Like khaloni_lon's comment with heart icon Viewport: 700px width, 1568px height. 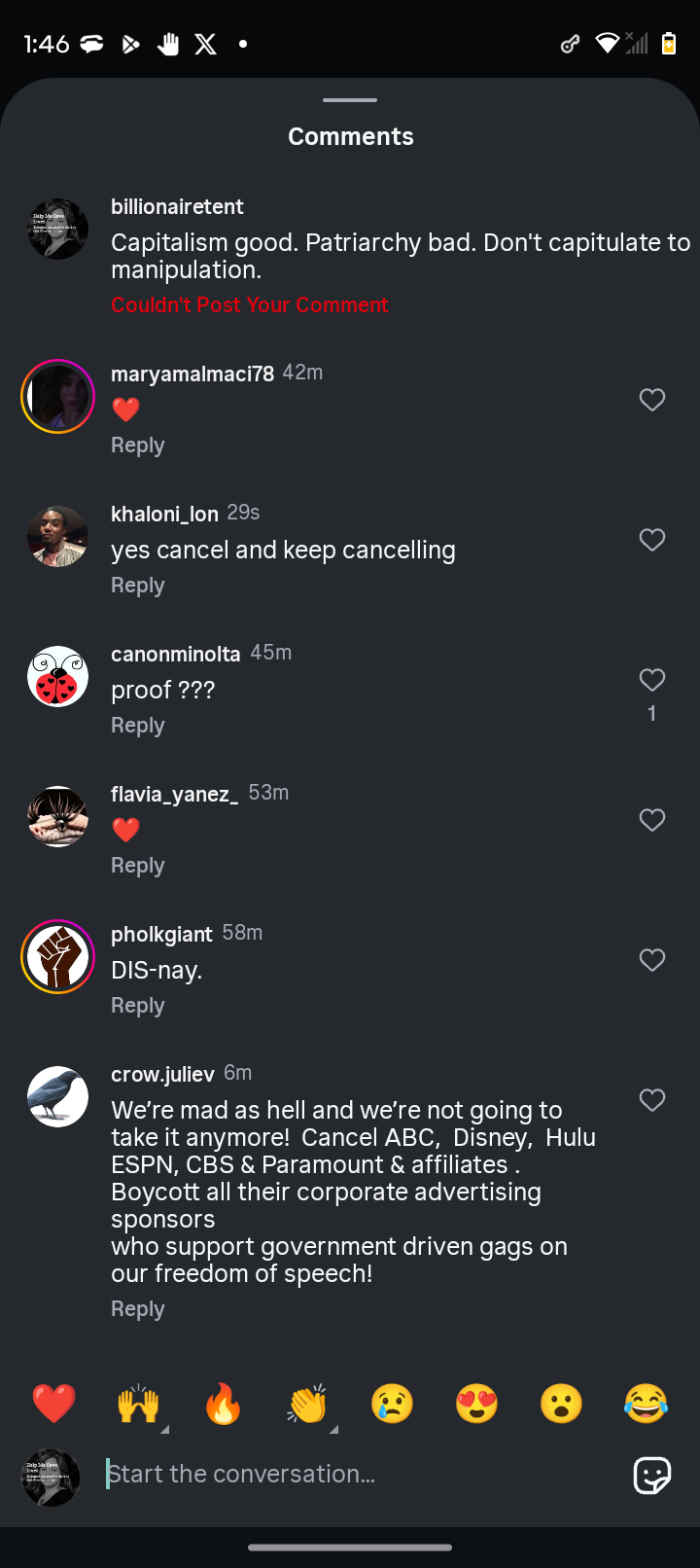pyautogui.click(x=651, y=540)
